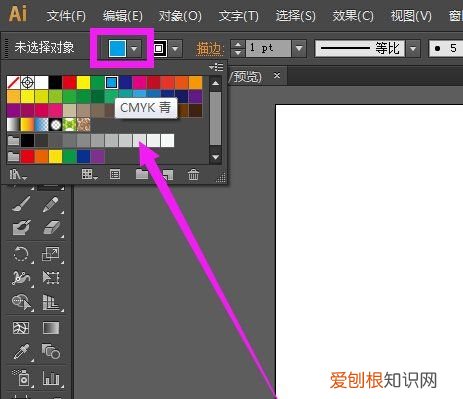Open the 文字(T) menu
Image resolution: width=463 pixels, height=399 pixels.
pos(238,16)
